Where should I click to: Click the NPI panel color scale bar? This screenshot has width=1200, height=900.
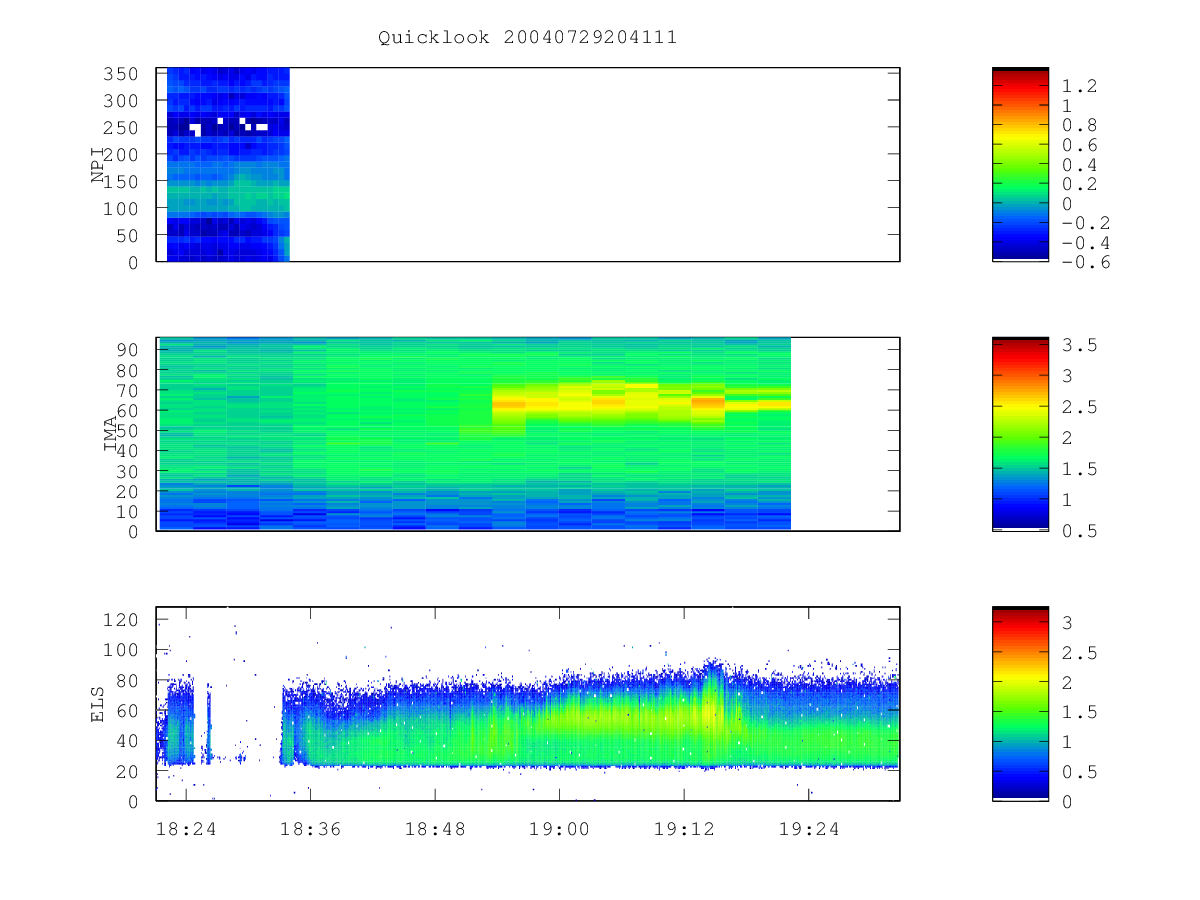[x=1020, y=165]
